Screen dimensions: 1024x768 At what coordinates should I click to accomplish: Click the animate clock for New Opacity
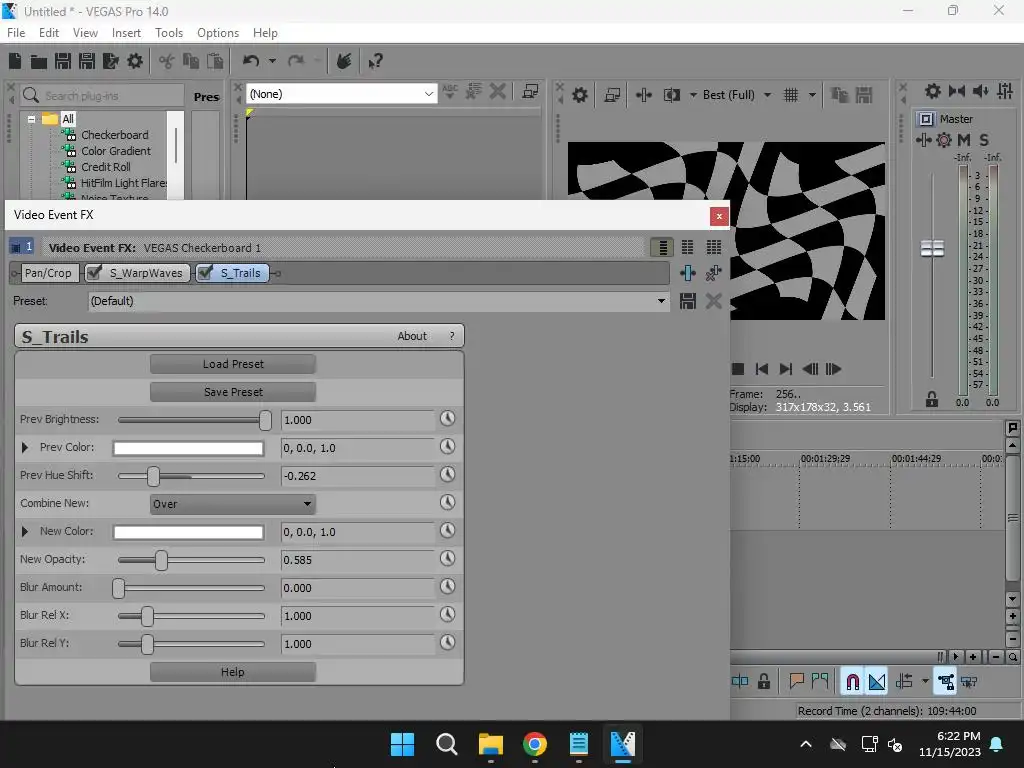coord(447,558)
